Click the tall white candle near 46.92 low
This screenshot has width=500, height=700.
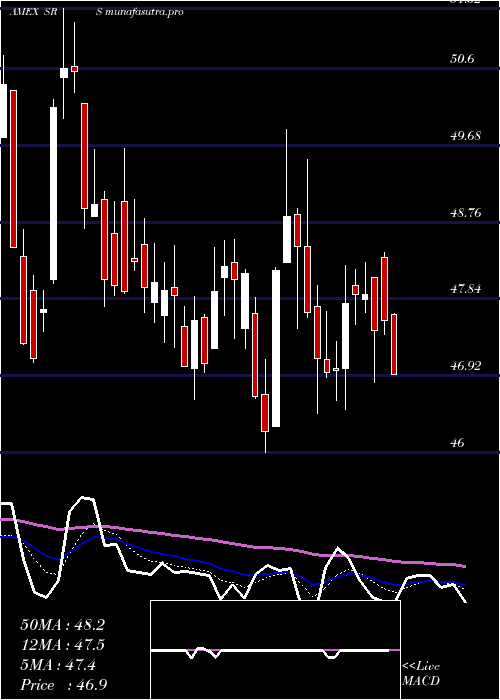(x=276, y=348)
